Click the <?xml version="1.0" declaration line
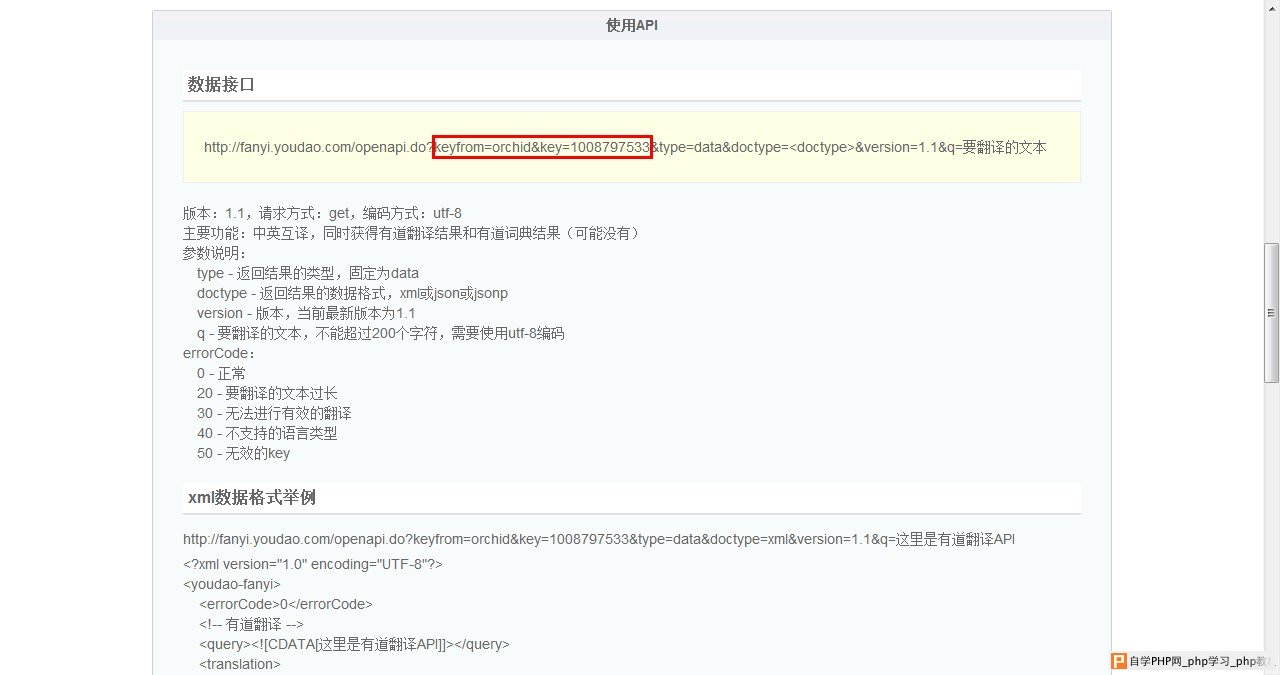The height and width of the screenshot is (675, 1280). pos(313,564)
